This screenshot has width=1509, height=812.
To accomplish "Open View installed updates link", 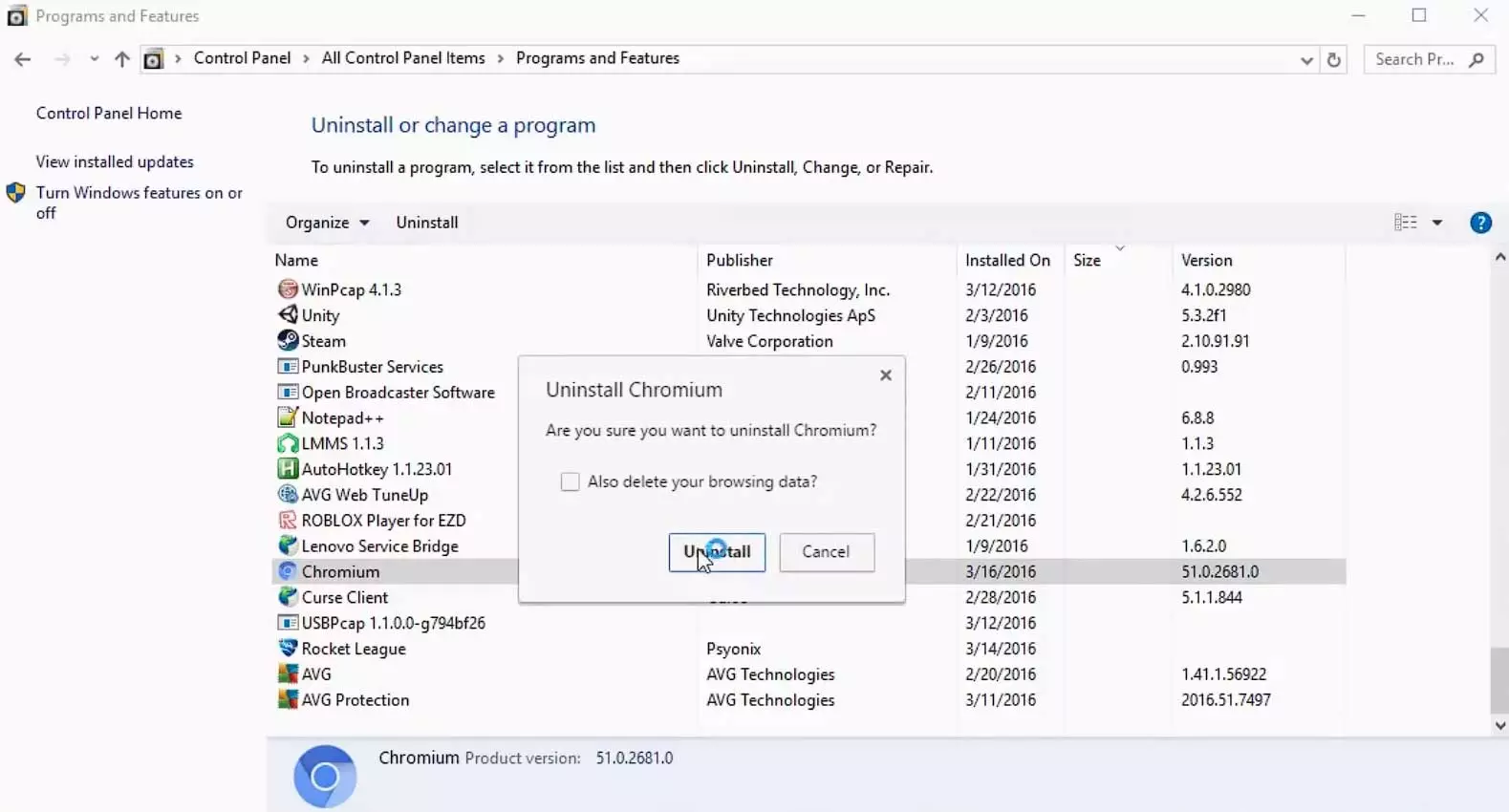I will (115, 161).
